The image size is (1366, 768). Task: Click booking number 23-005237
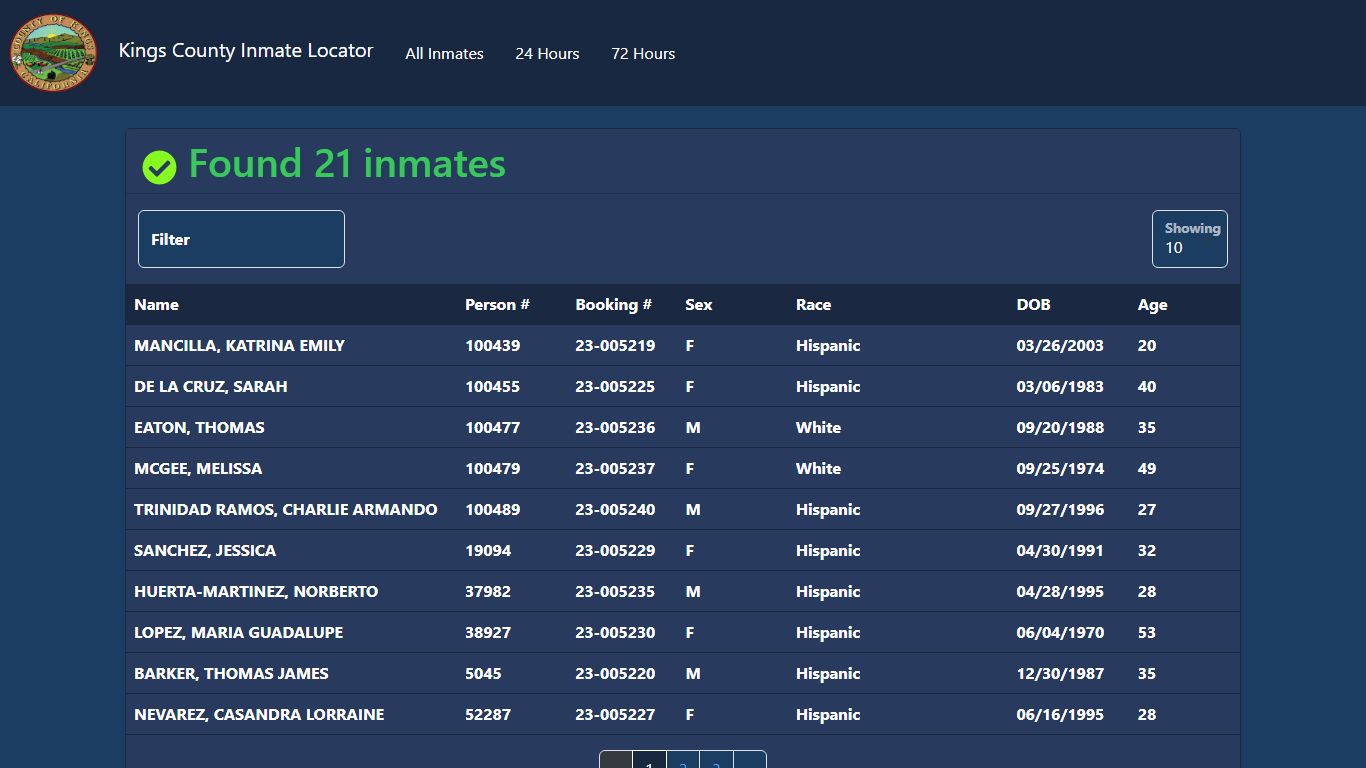tap(615, 469)
